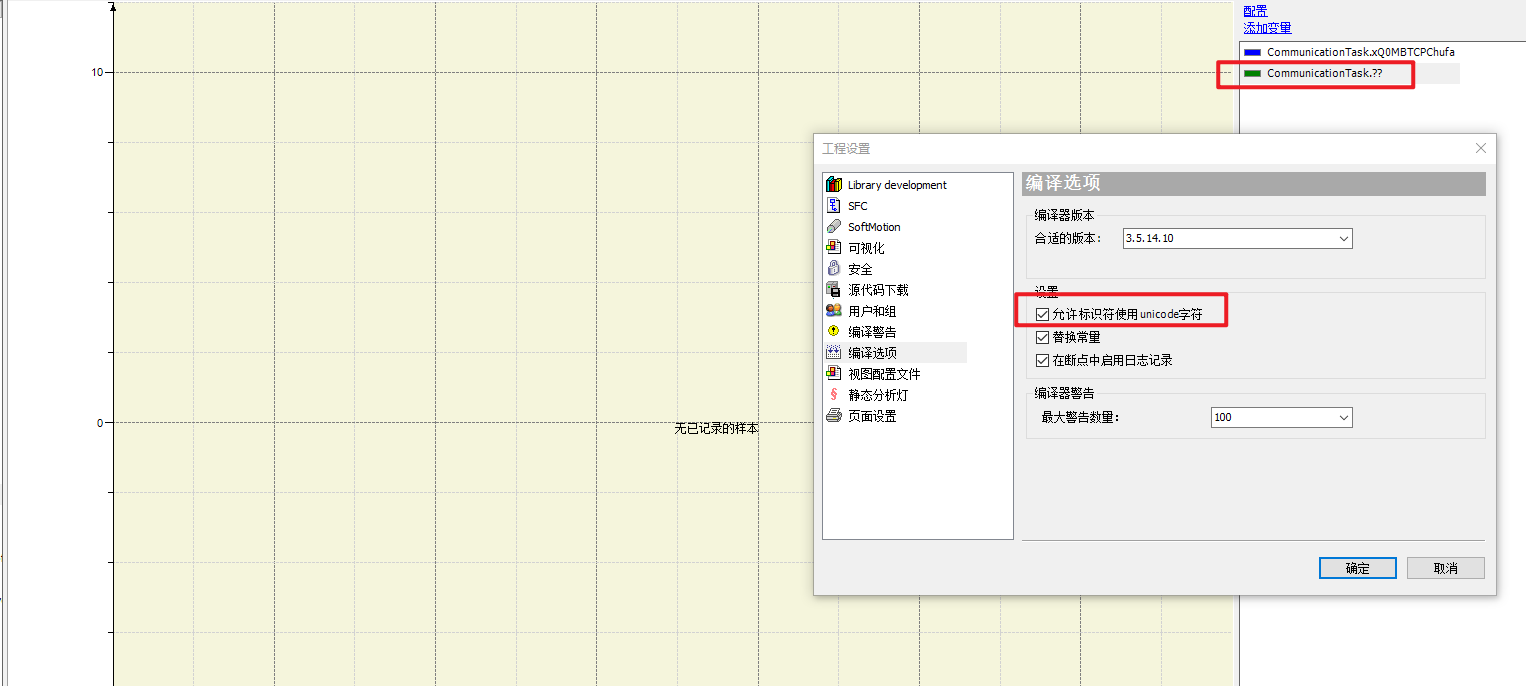Viewport: 1526px width, 686px height.
Task: Click the 添加变量 link
Action: [x=1267, y=28]
